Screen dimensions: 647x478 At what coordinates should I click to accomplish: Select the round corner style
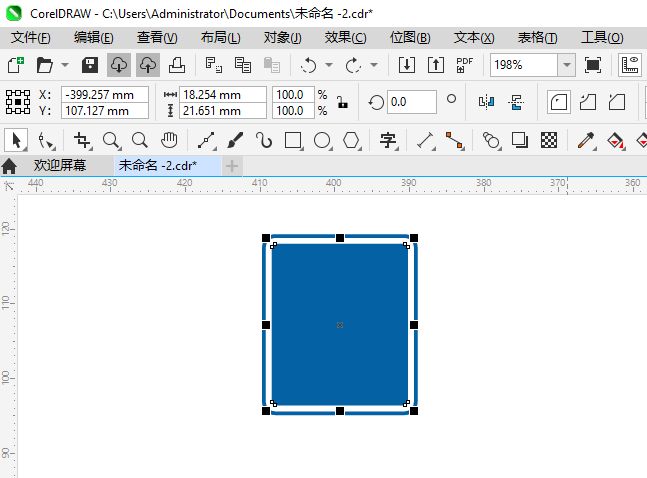[x=559, y=102]
